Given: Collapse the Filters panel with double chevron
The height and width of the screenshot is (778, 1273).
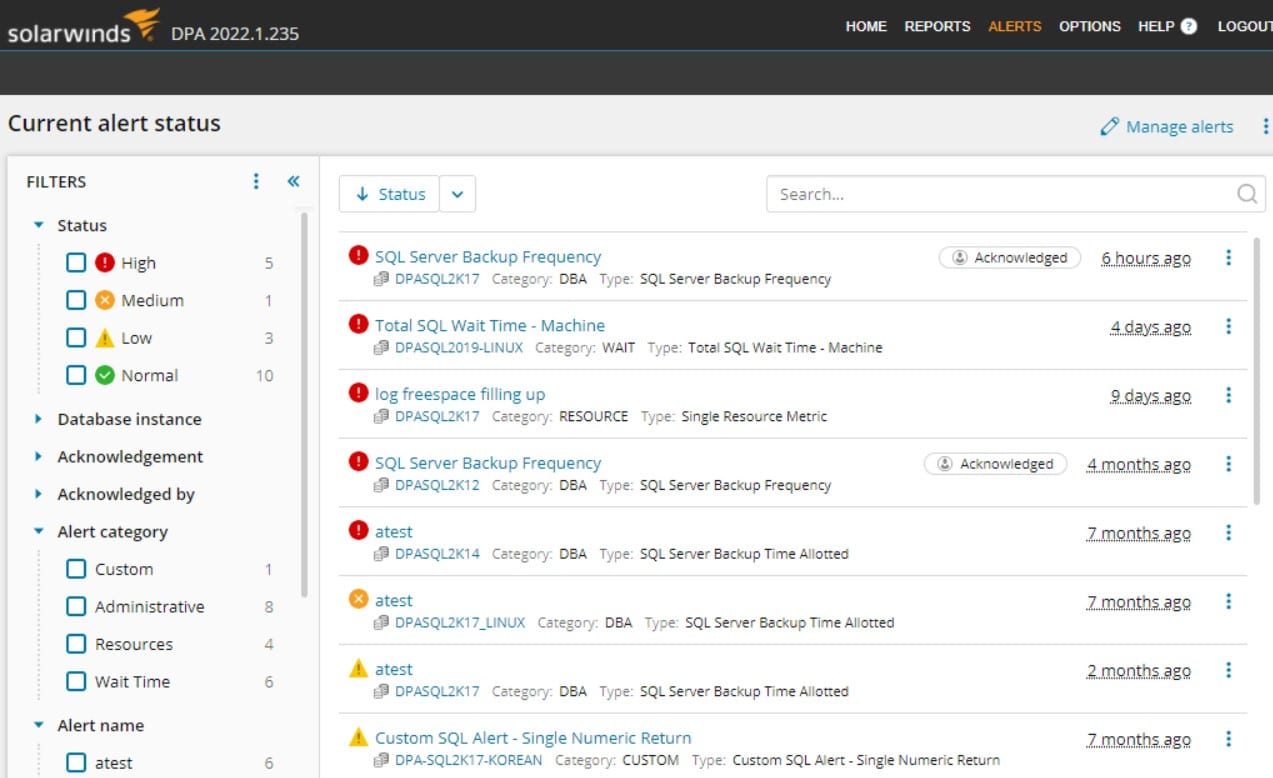Looking at the screenshot, I should (293, 181).
